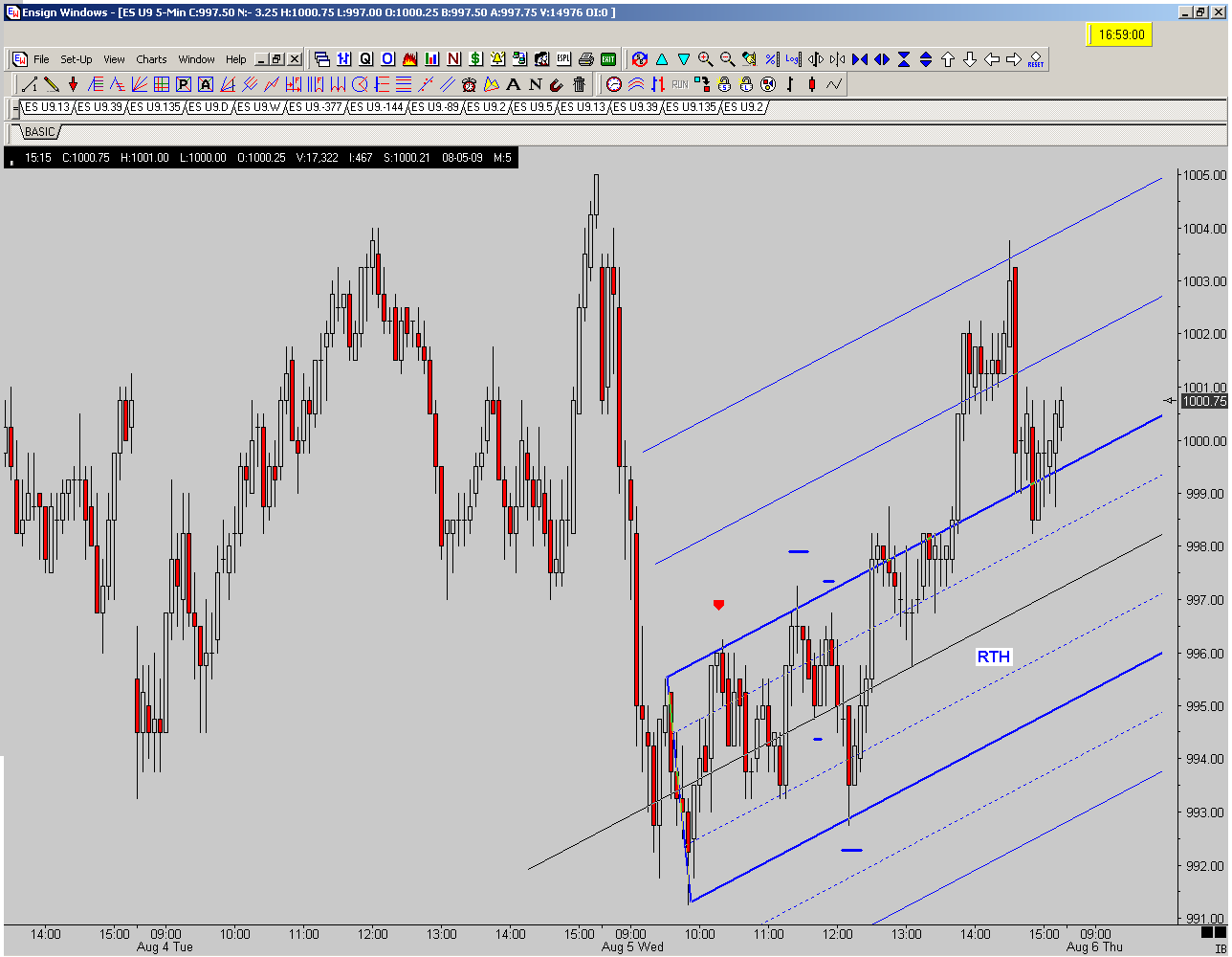Switch to the ES U9.D tab
Screen dimensions: 1232x957
click(x=208, y=107)
